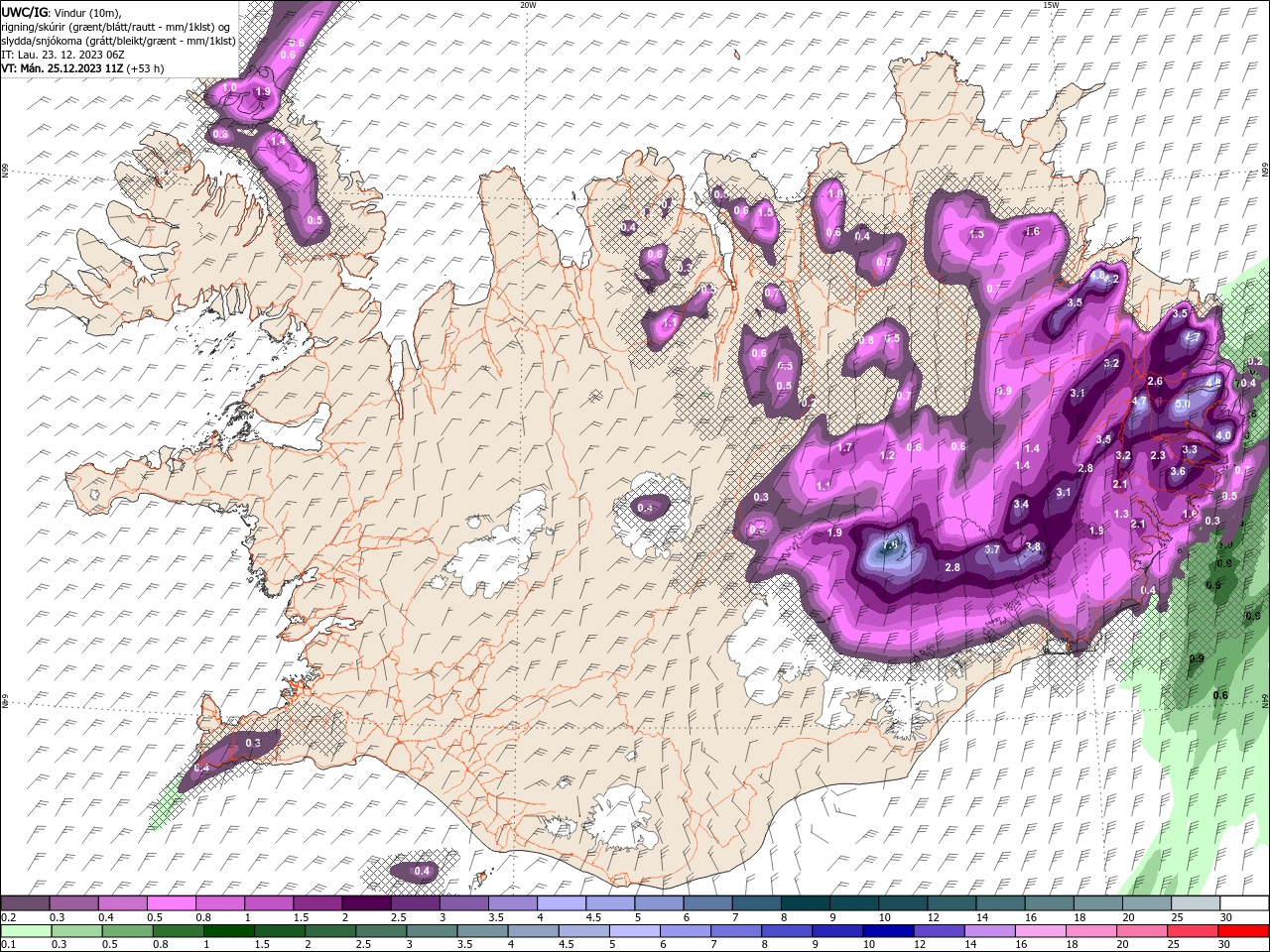Pick the dark plum swatch starting at 2

click(366, 903)
